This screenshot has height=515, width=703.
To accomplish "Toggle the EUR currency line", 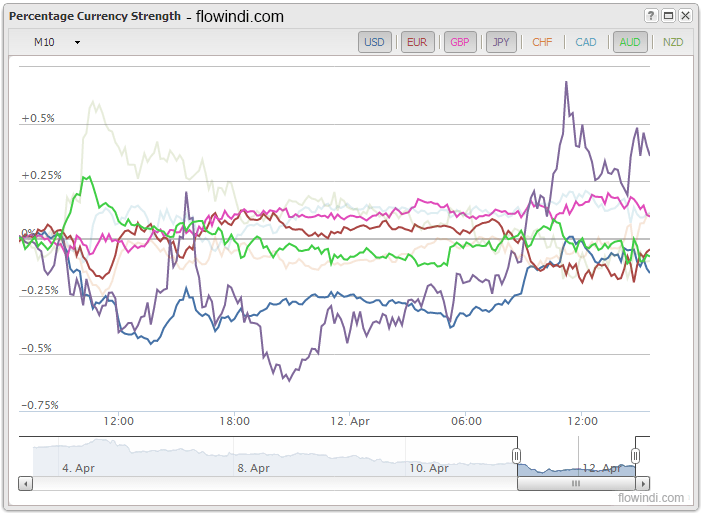I will click(x=417, y=42).
